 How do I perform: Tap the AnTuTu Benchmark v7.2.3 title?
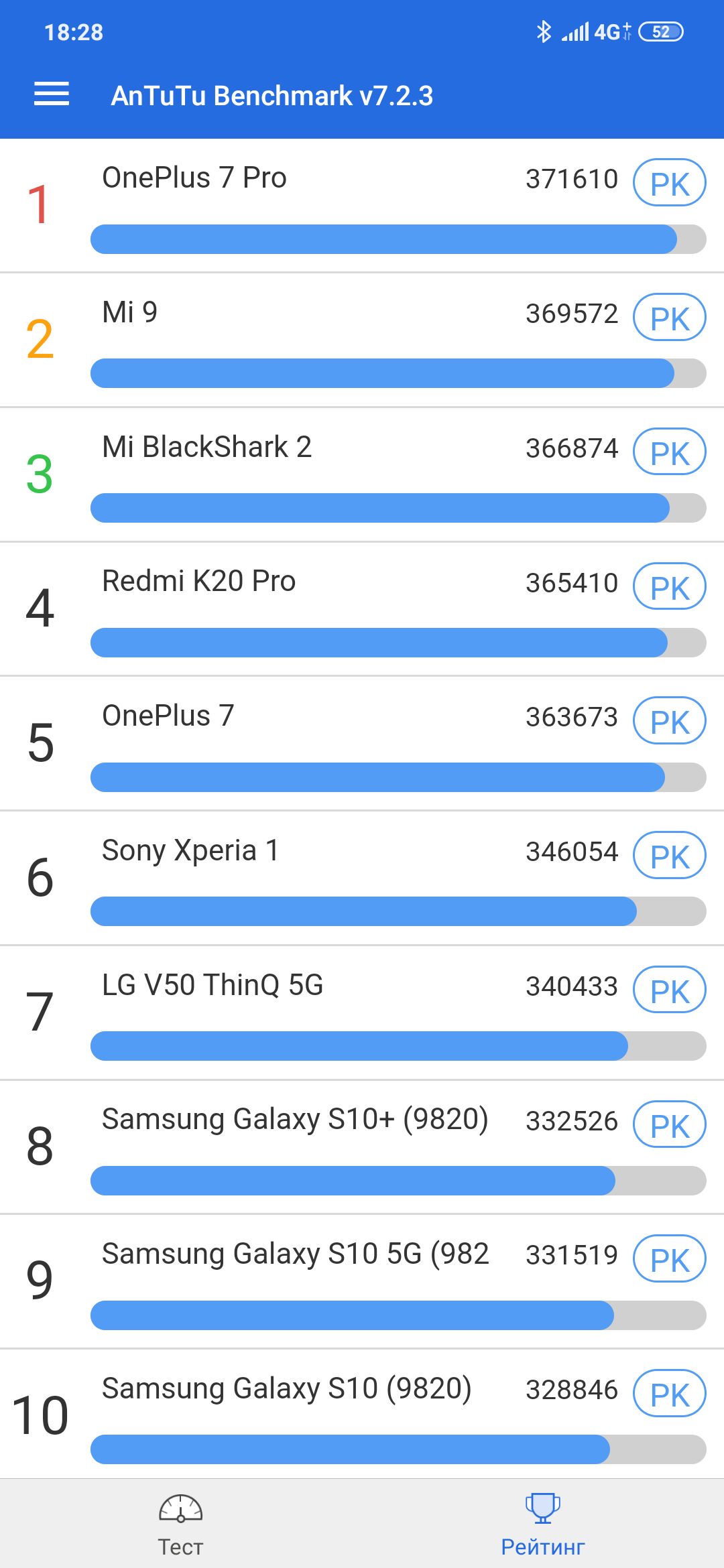click(272, 96)
